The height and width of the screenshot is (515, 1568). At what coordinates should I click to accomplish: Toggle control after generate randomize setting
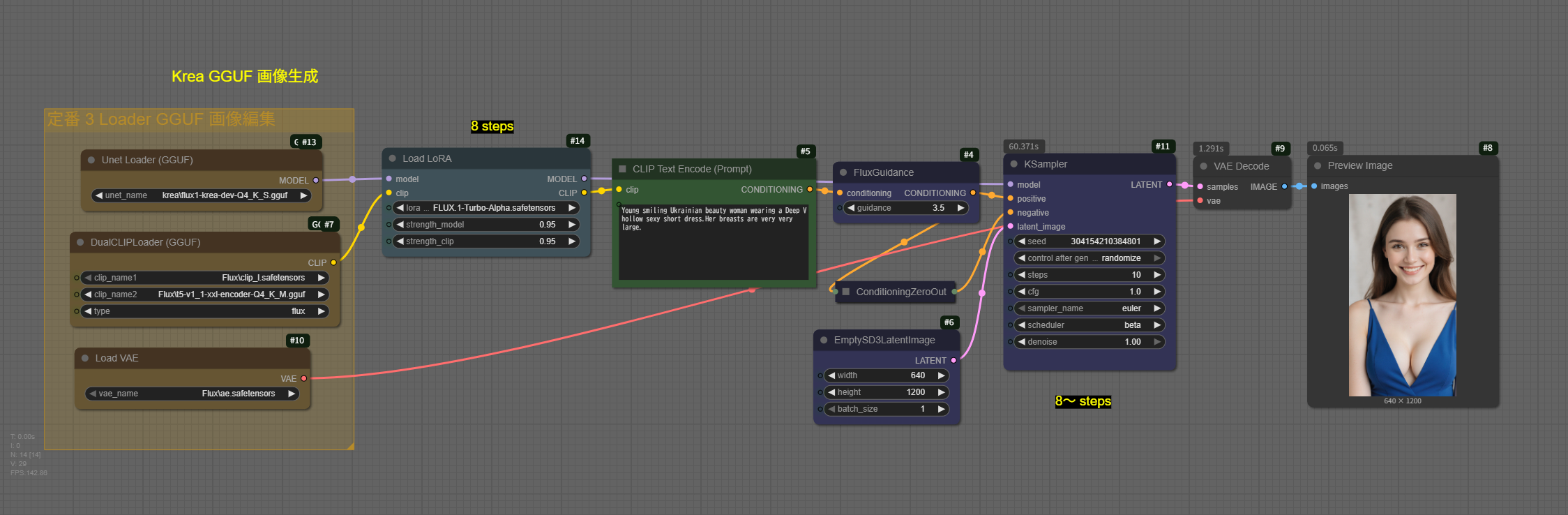coord(1089,258)
